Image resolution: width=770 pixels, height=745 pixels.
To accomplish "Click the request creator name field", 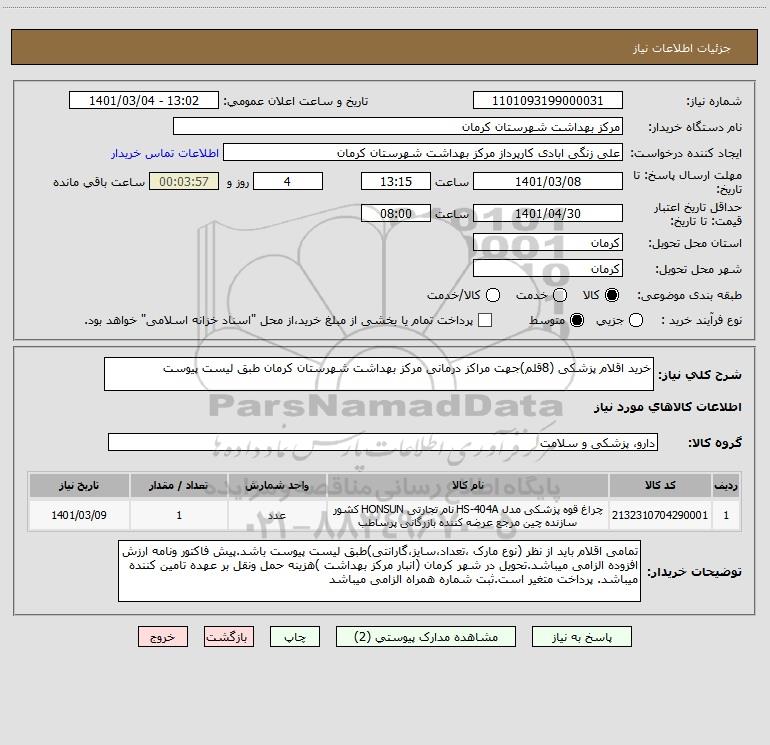I will click(x=423, y=153).
